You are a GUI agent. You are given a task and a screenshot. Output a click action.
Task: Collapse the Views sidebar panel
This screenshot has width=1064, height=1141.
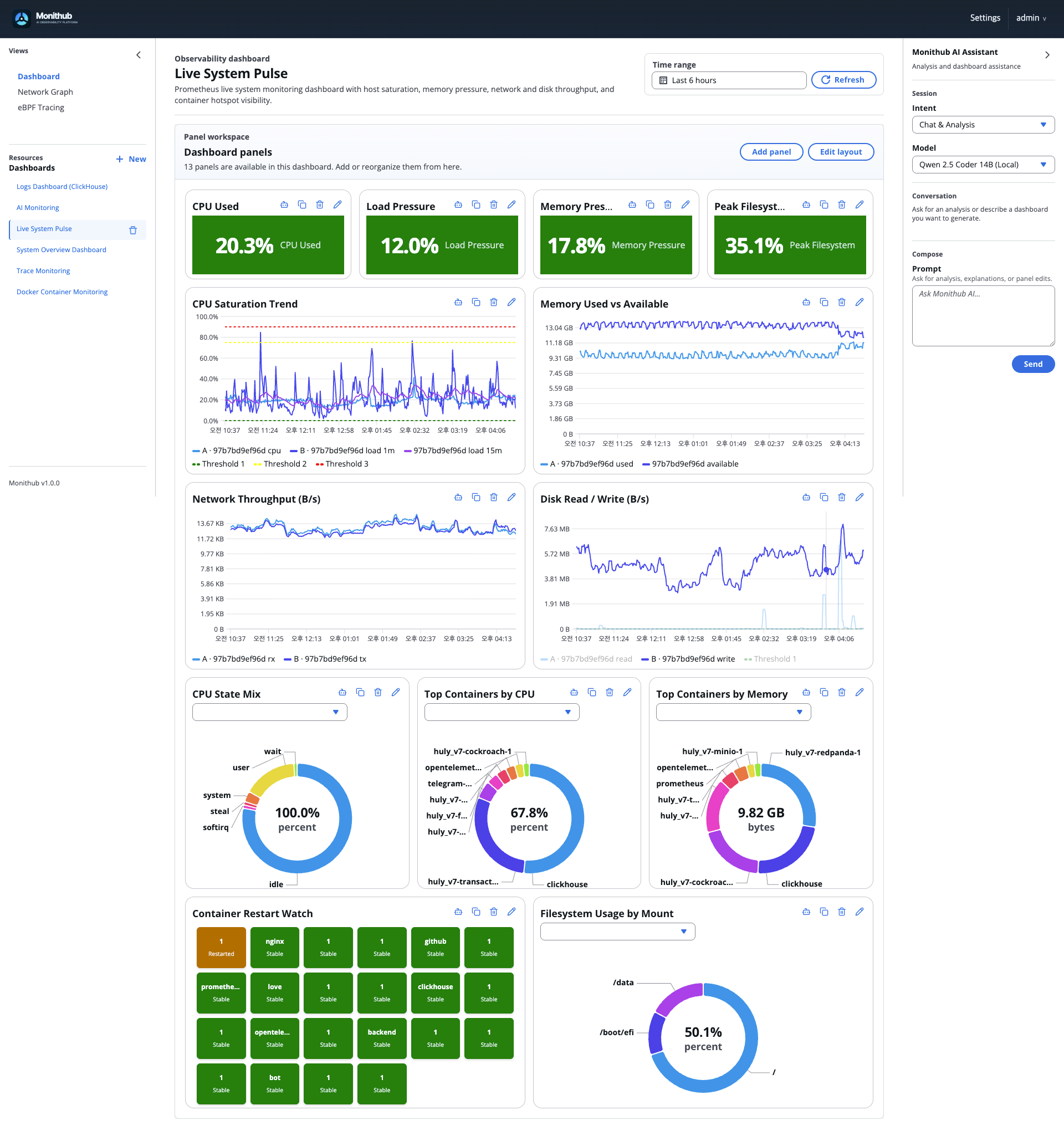pyautogui.click(x=139, y=54)
